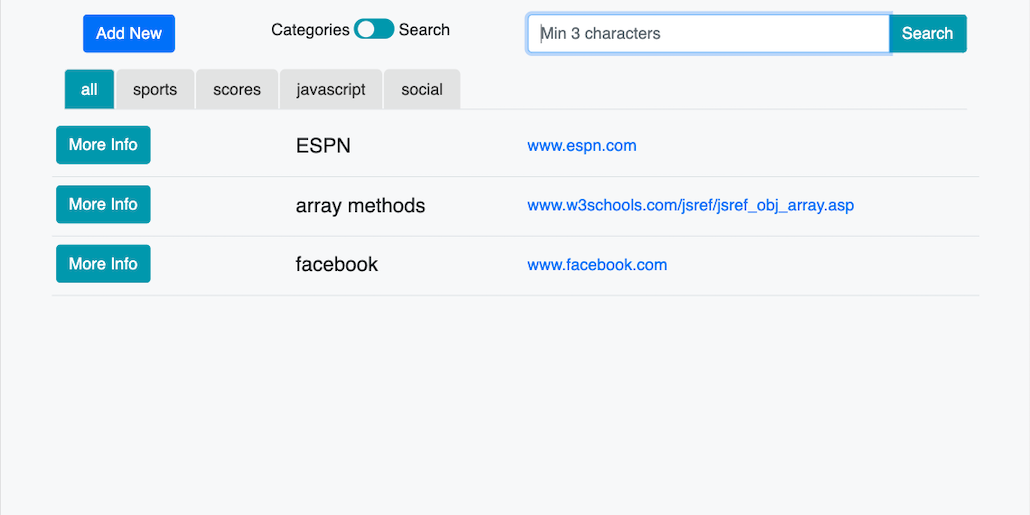Open More Info for ESPN
The width and height of the screenshot is (1030, 515).
pyautogui.click(x=103, y=145)
